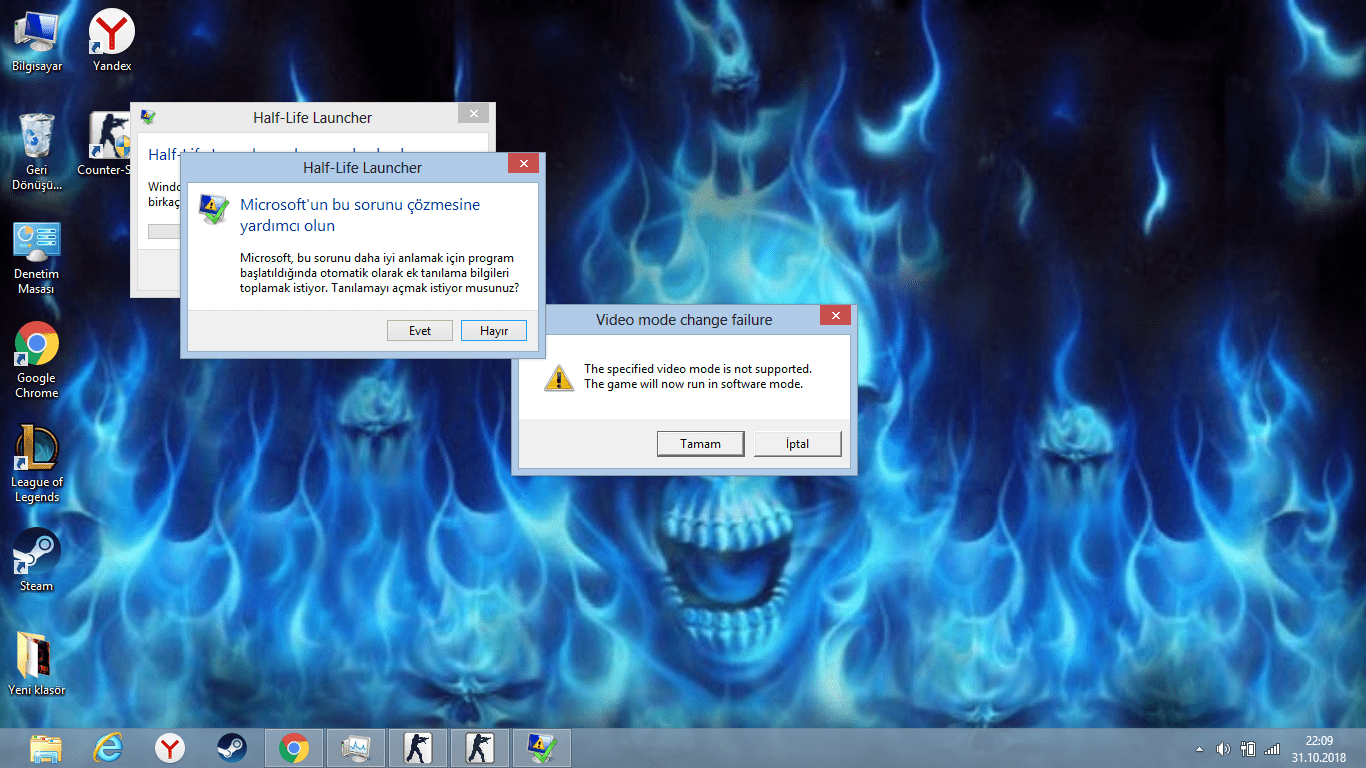Viewport: 1366px width, 768px height.
Task: Select the League of Legends desktop shortcut
Action: tap(37, 465)
